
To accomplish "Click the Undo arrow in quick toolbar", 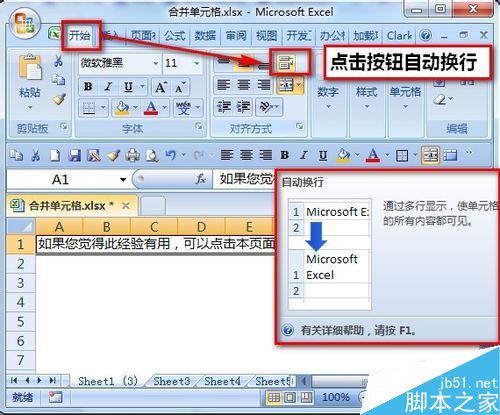I will coord(171,155).
